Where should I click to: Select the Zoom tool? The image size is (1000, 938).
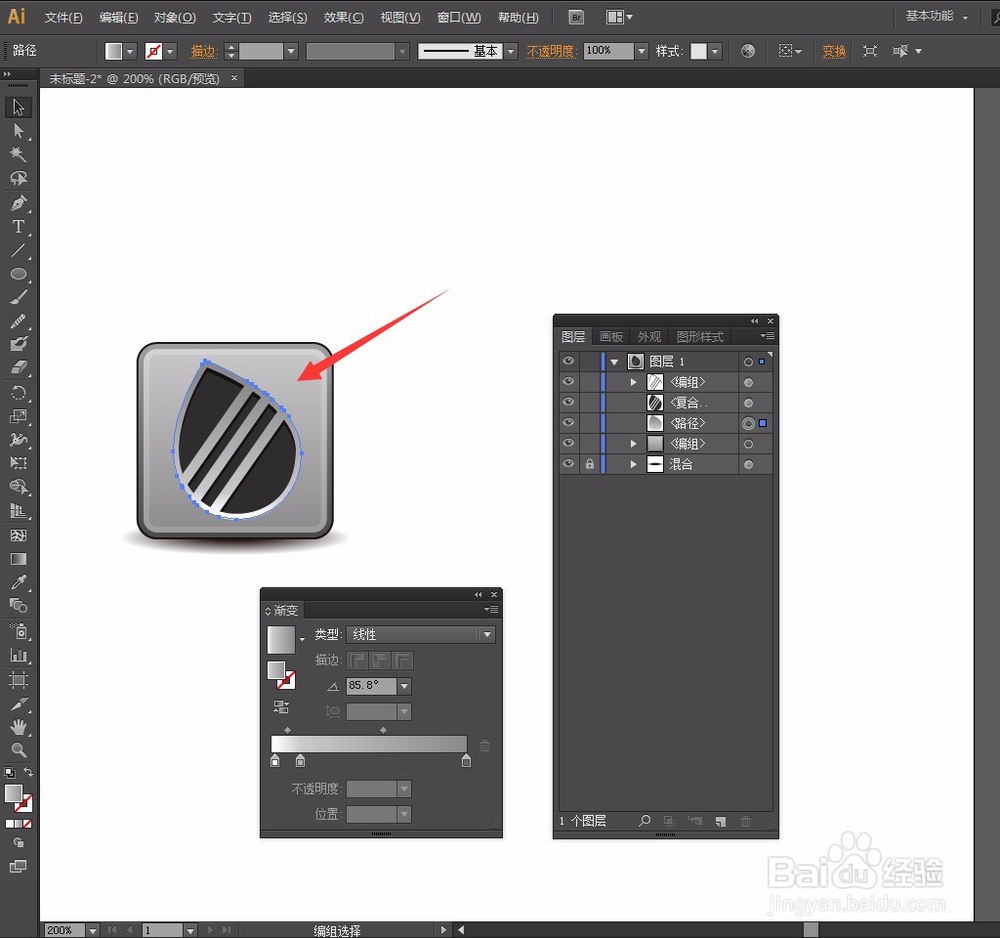(x=18, y=750)
